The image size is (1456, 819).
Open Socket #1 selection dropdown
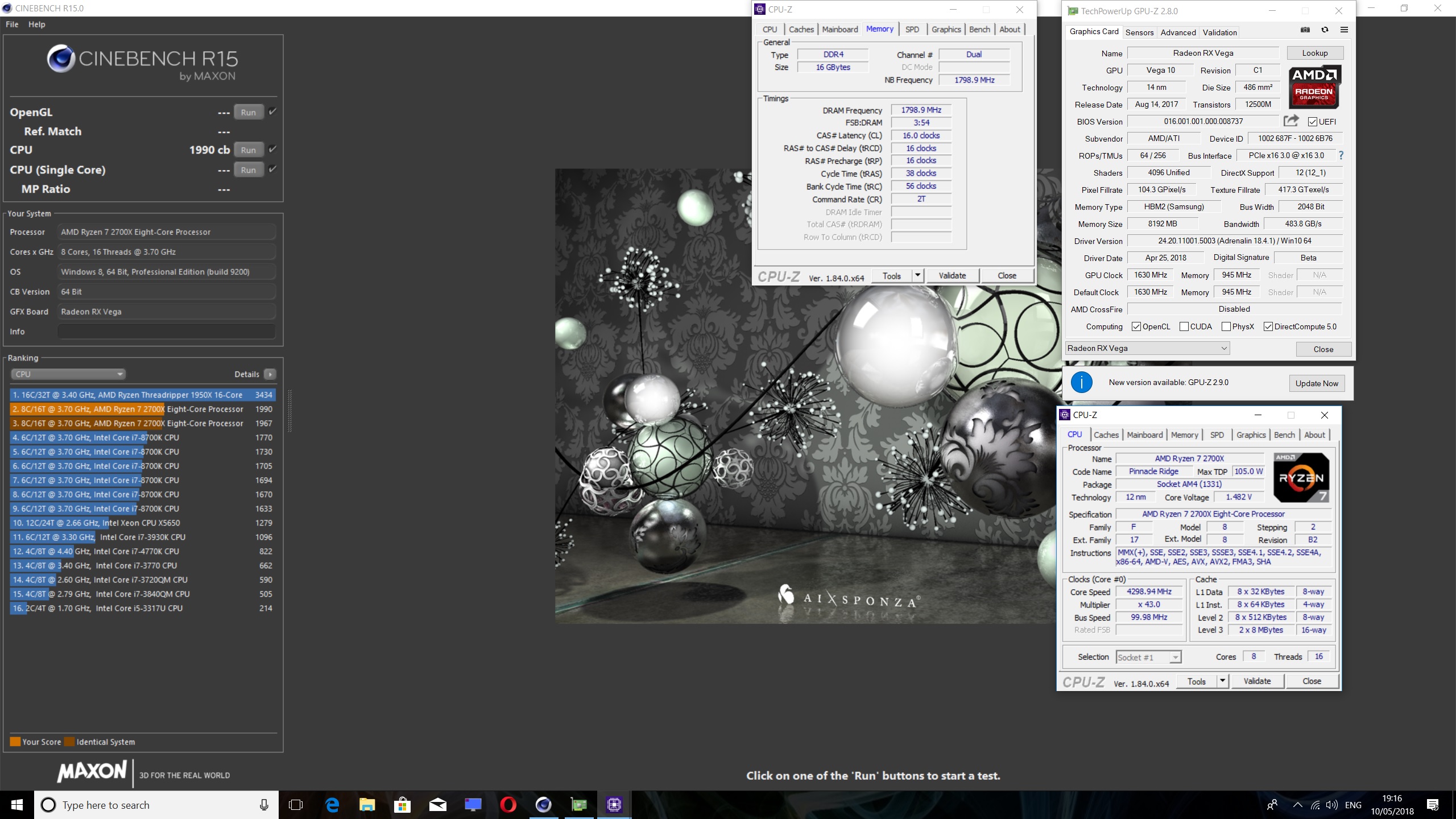[1148, 657]
